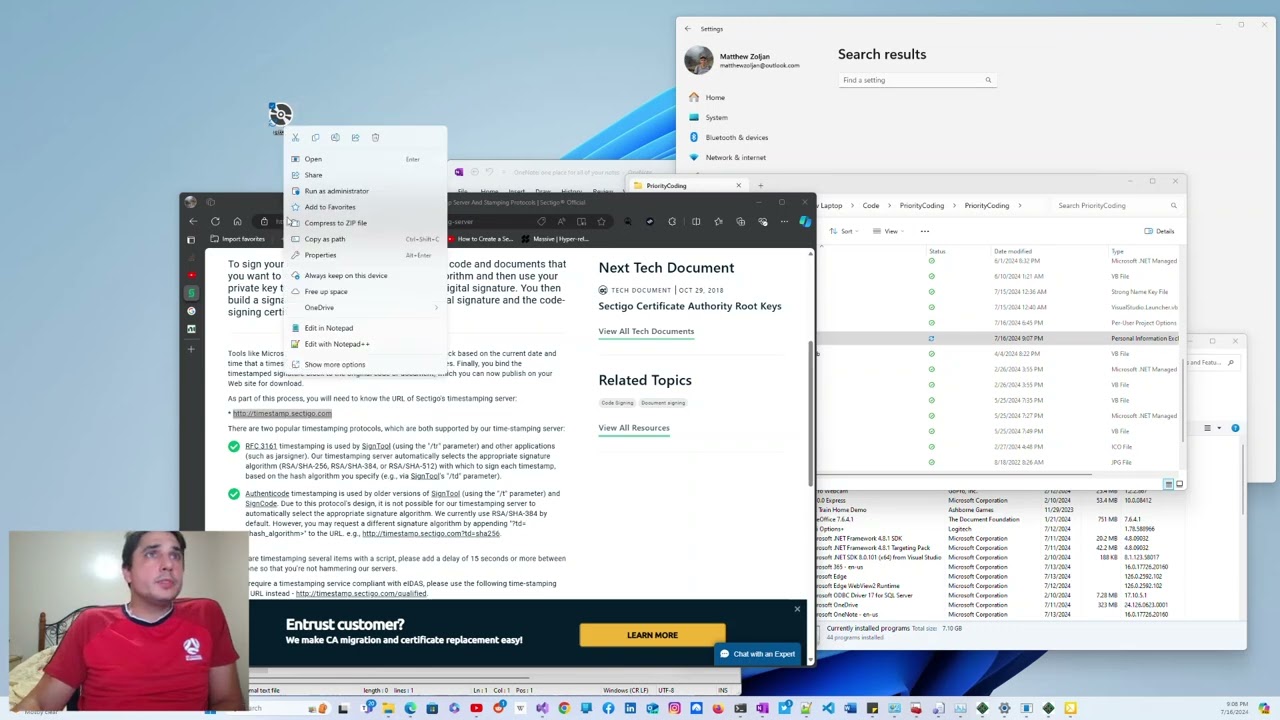Open browser Split screen icon
Viewport: 1280px width, 720px height.
coord(696,221)
